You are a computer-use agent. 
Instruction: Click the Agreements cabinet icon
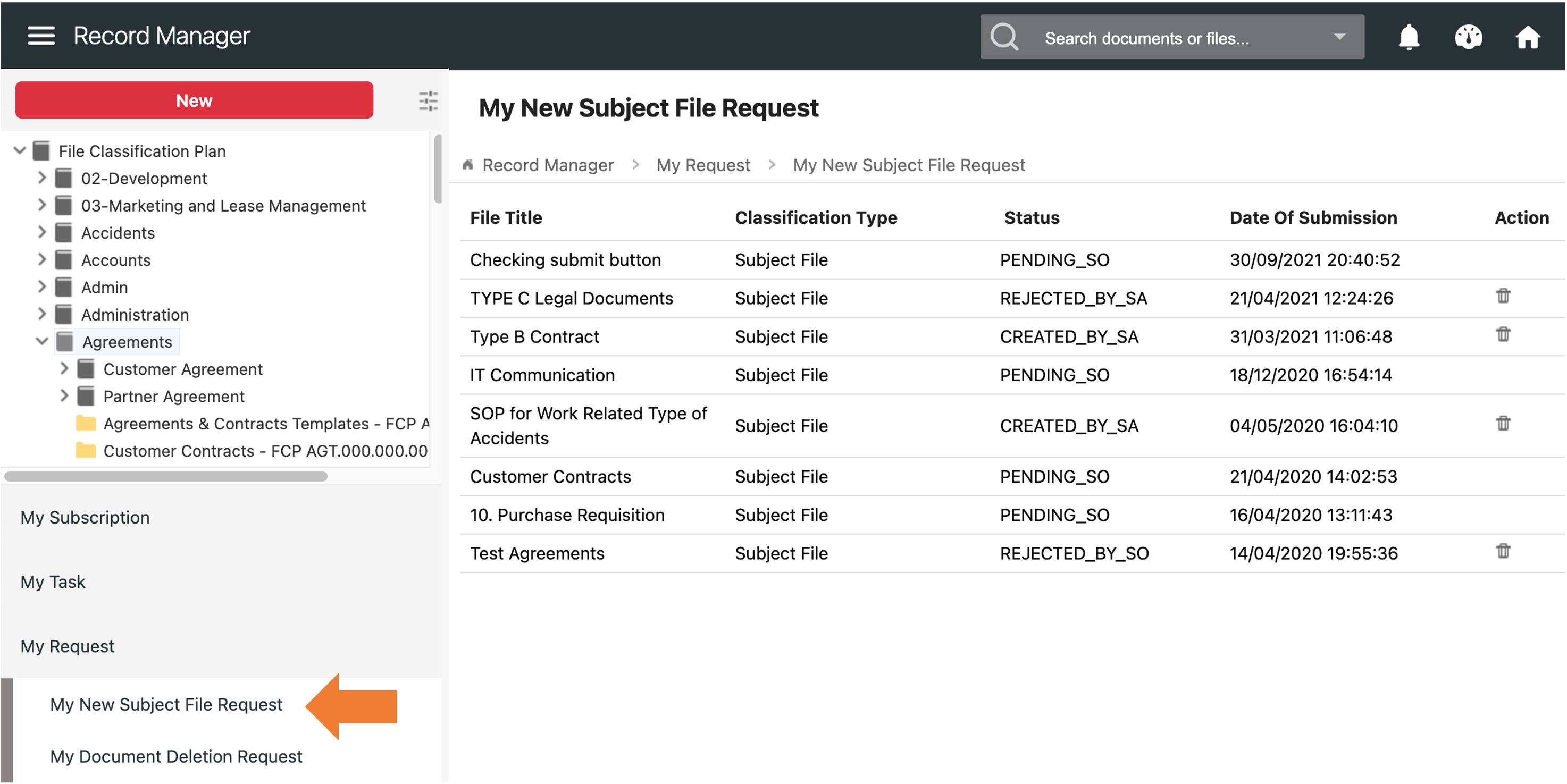pos(64,342)
